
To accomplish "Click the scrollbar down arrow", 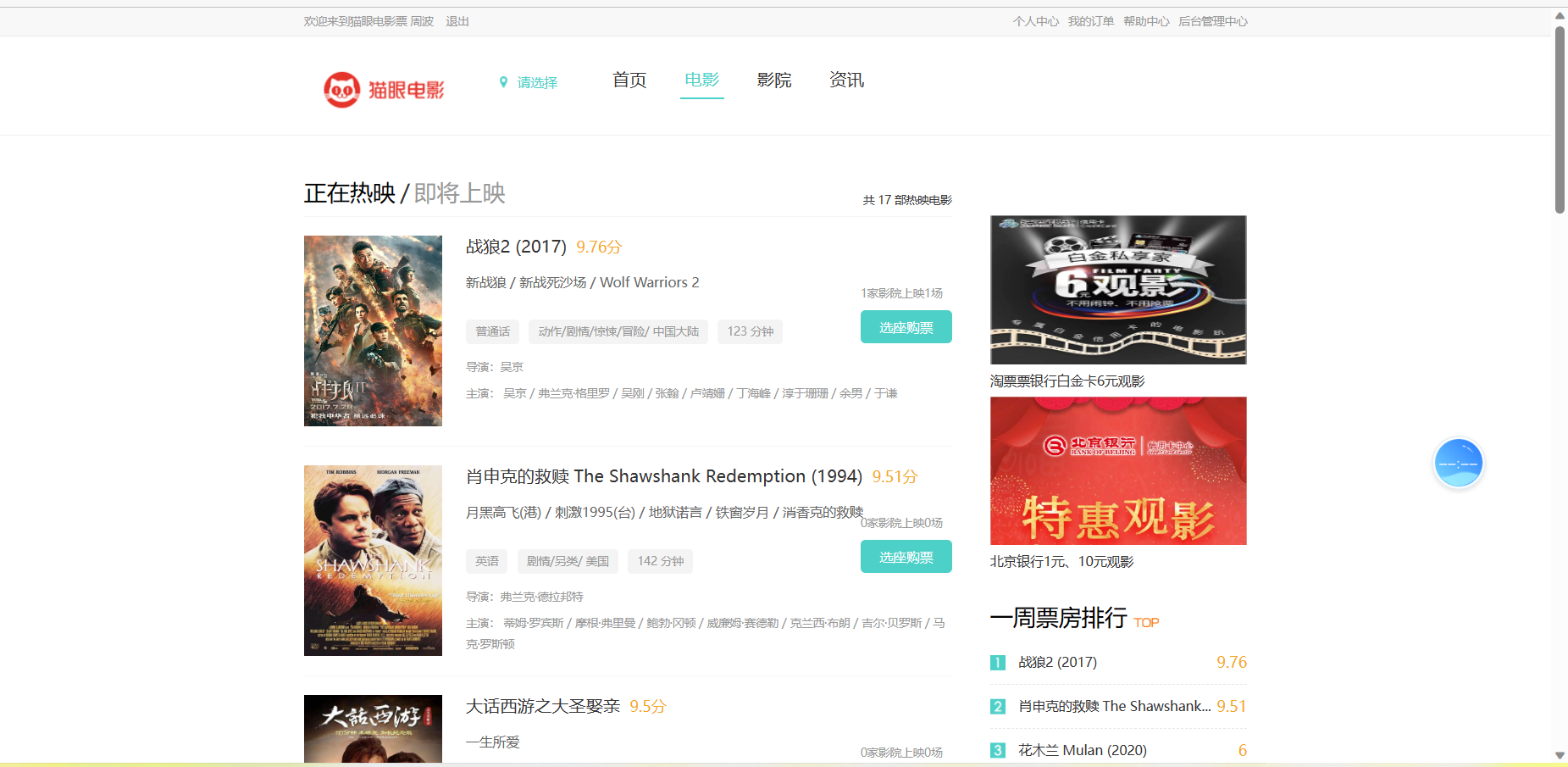I will tap(1560, 755).
